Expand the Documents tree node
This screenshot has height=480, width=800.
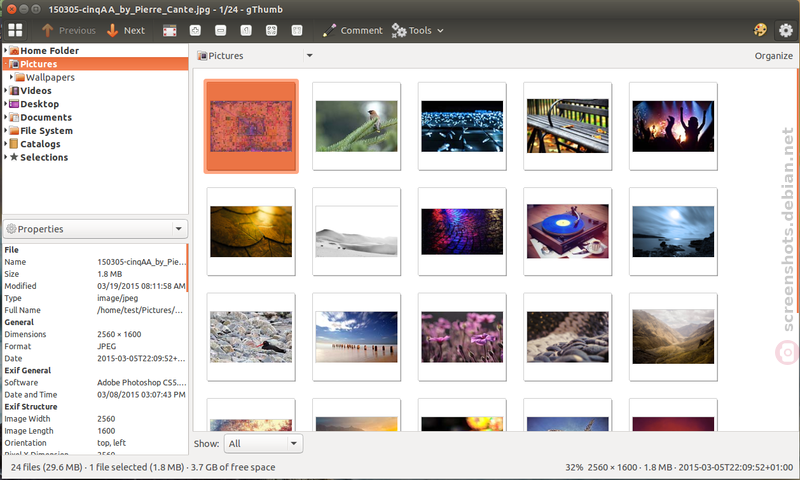[x=6, y=117]
